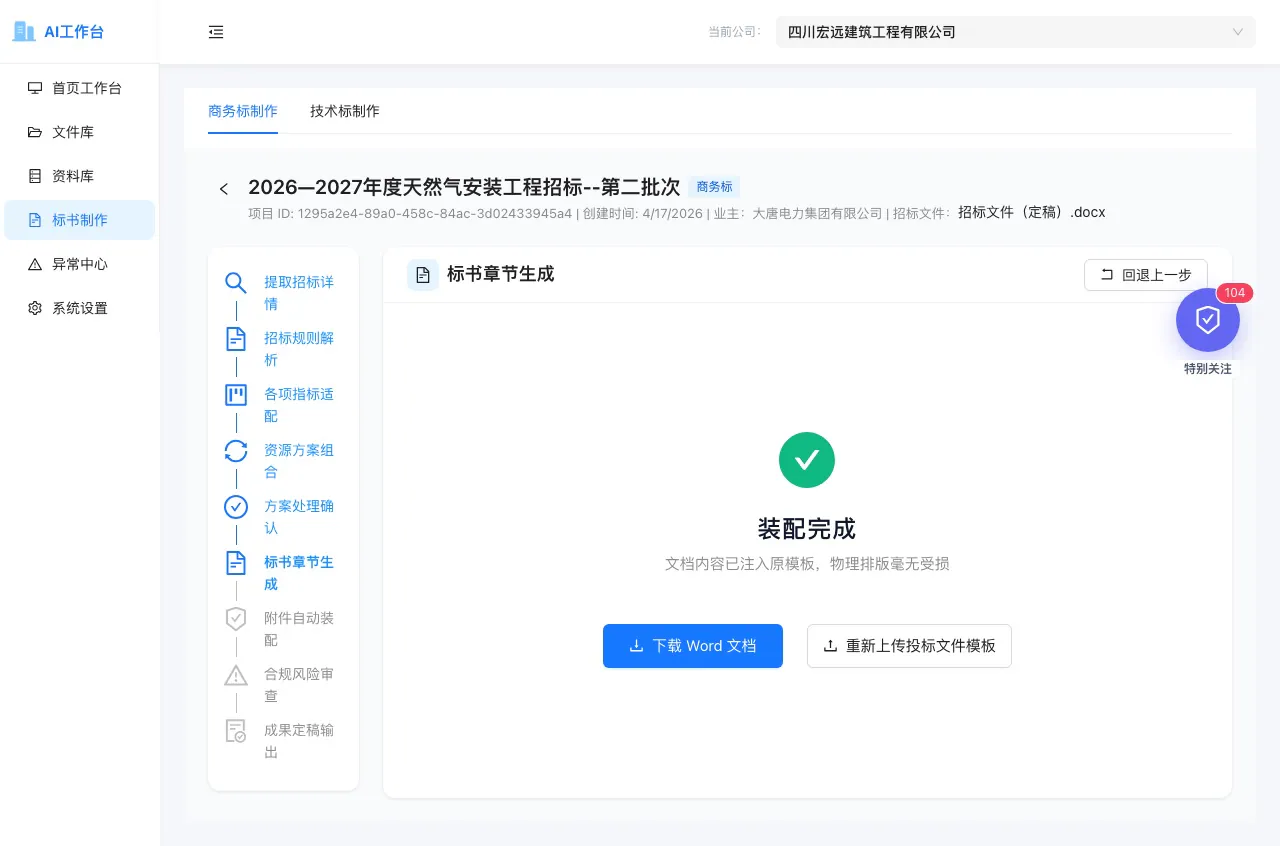Open 首页工作台 in the sidebar

click(x=80, y=88)
